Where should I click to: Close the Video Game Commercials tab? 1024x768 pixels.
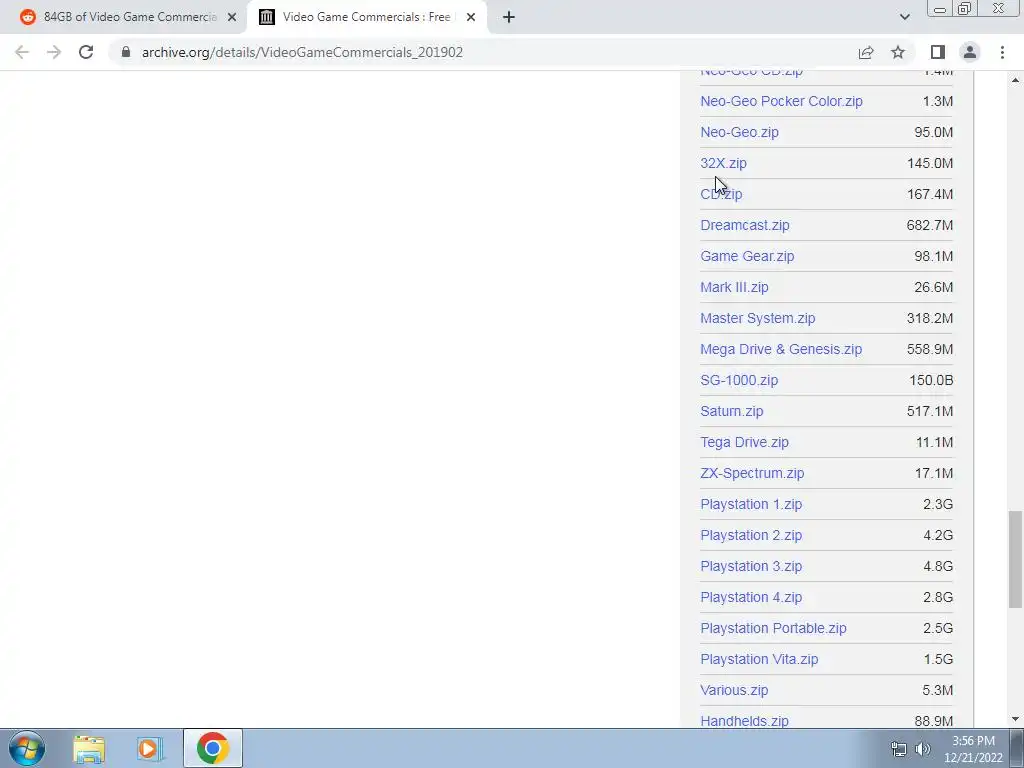[x=471, y=17]
